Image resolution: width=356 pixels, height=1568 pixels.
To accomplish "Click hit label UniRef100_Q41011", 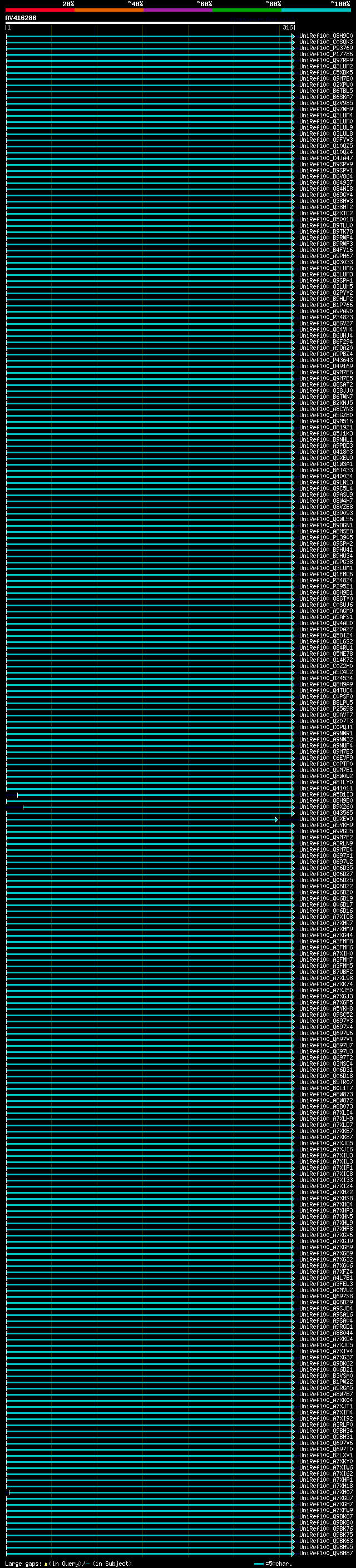I will click(326, 788).
